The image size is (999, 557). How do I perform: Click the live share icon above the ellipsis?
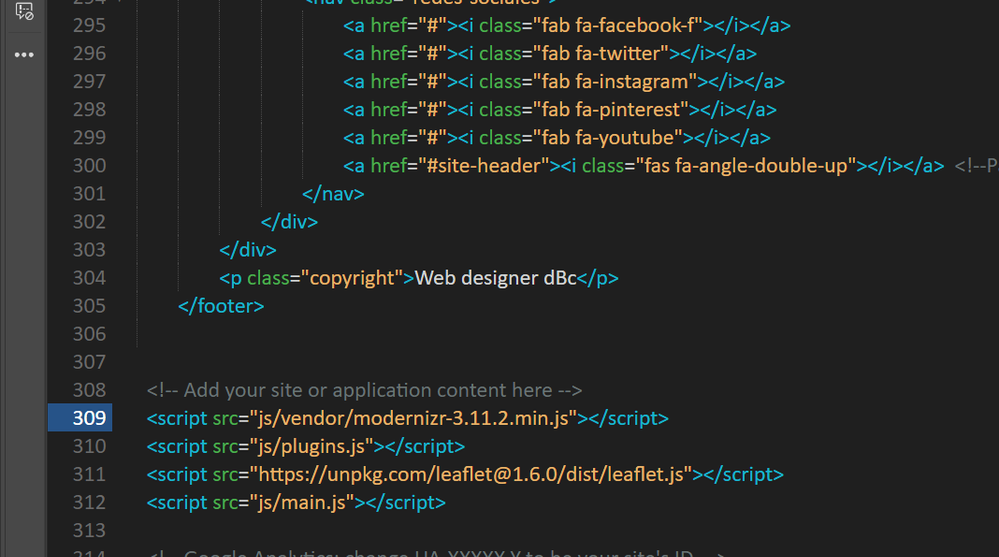(x=24, y=11)
